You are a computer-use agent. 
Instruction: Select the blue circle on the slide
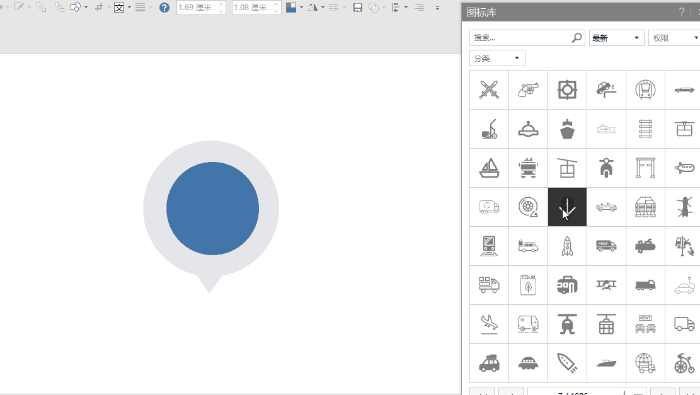212,208
